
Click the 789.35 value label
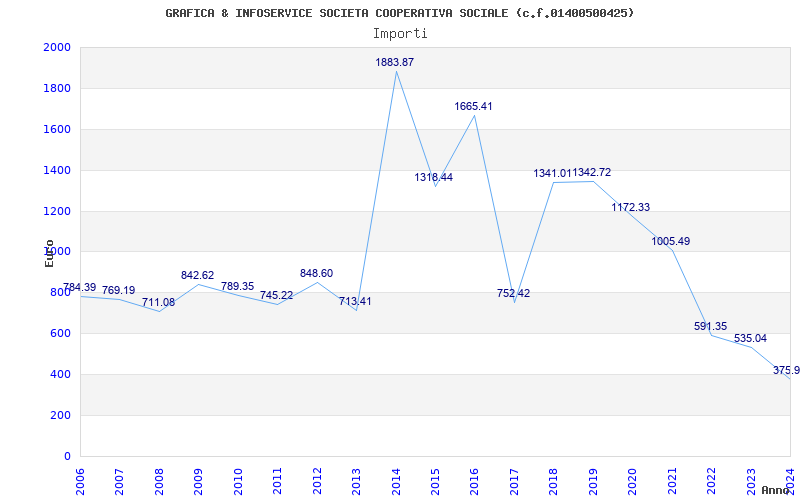(237, 286)
